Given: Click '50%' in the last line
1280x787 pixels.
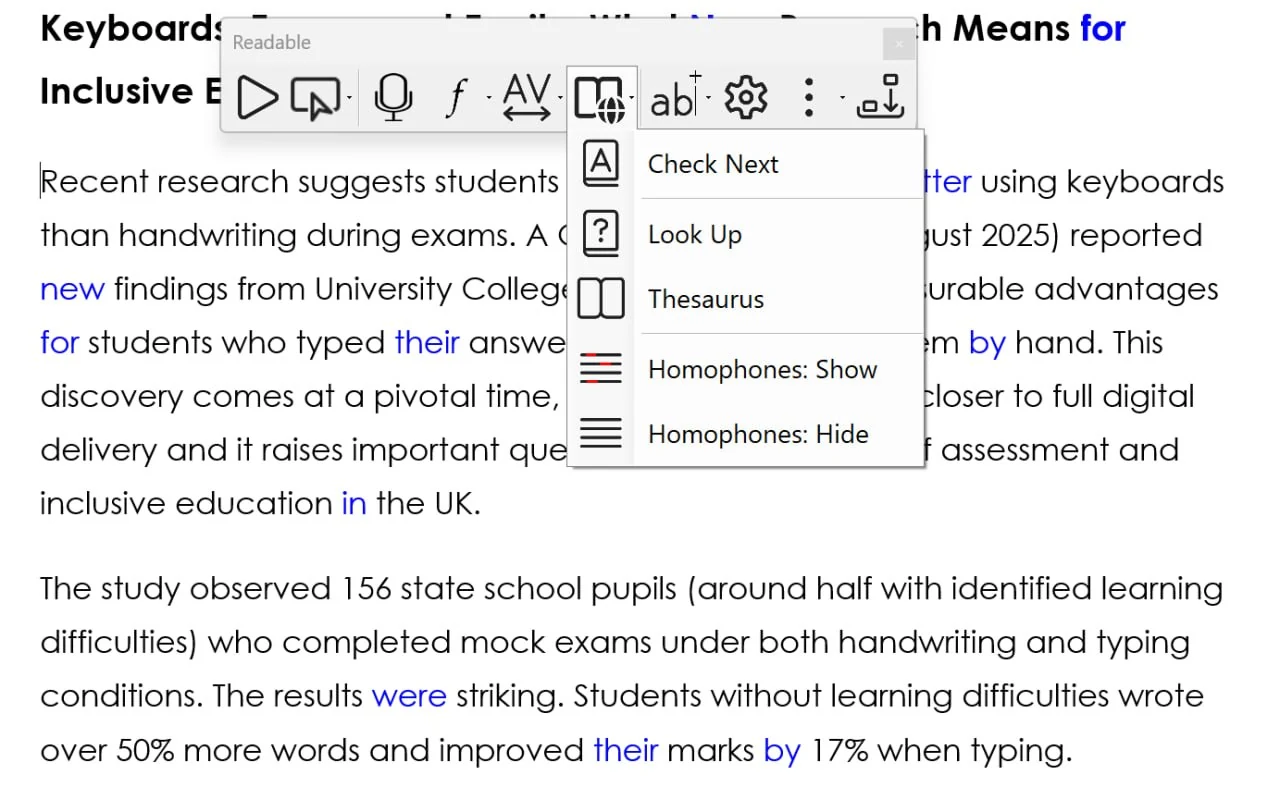Looking at the screenshot, I should click(x=146, y=750).
